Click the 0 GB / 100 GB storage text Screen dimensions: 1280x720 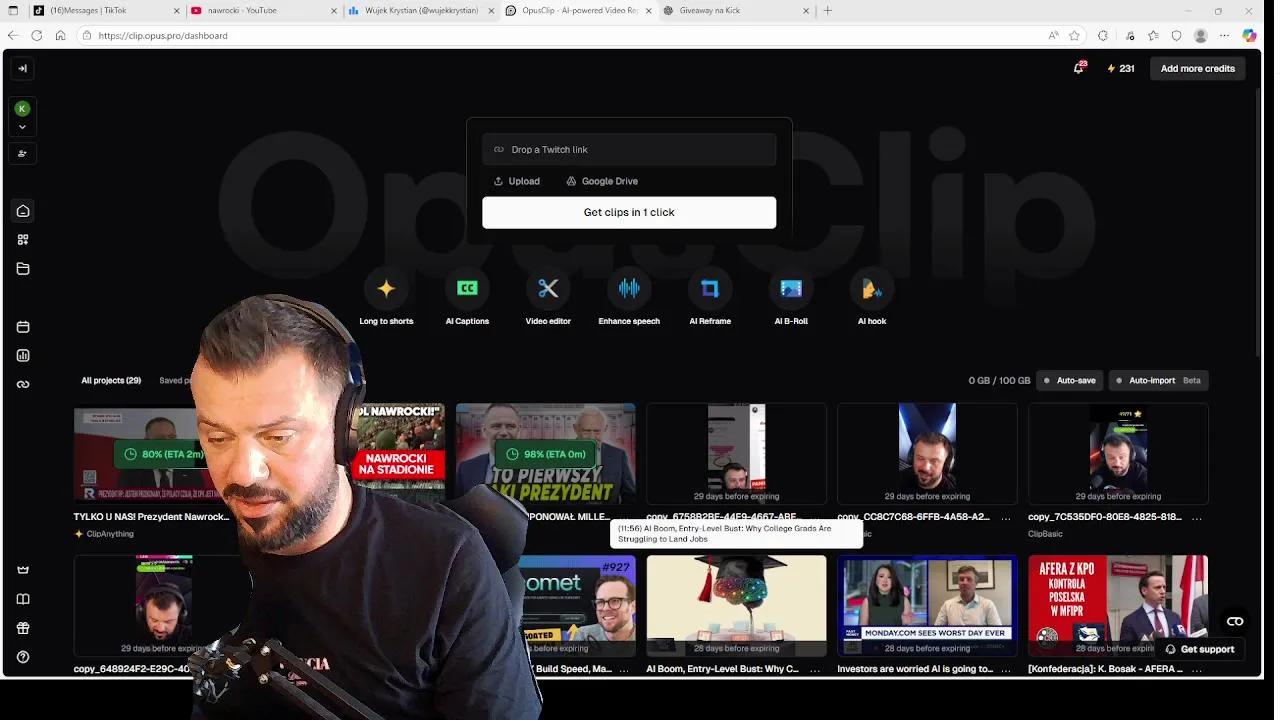(x=999, y=380)
